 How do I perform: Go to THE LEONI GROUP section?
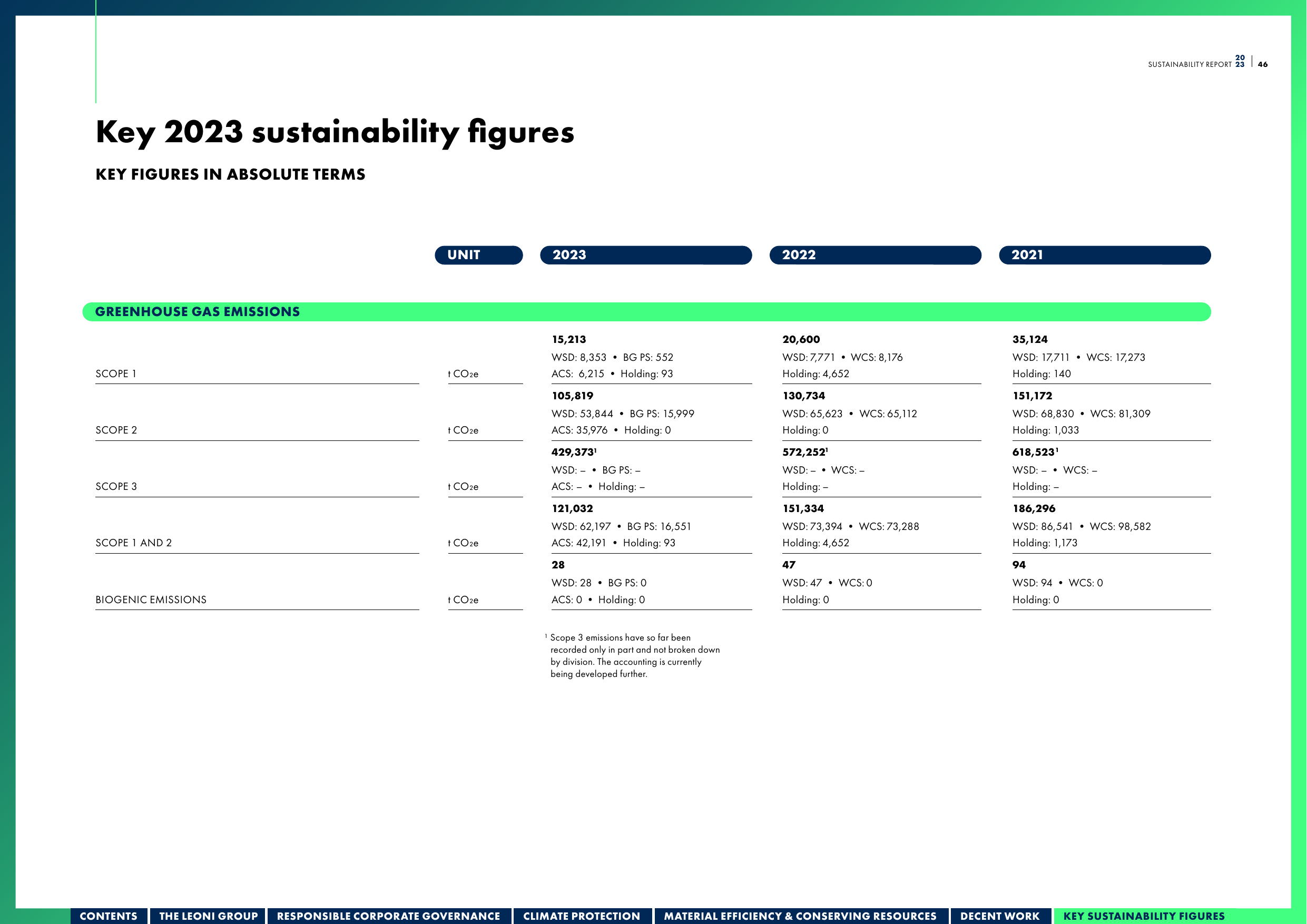pos(208,916)
